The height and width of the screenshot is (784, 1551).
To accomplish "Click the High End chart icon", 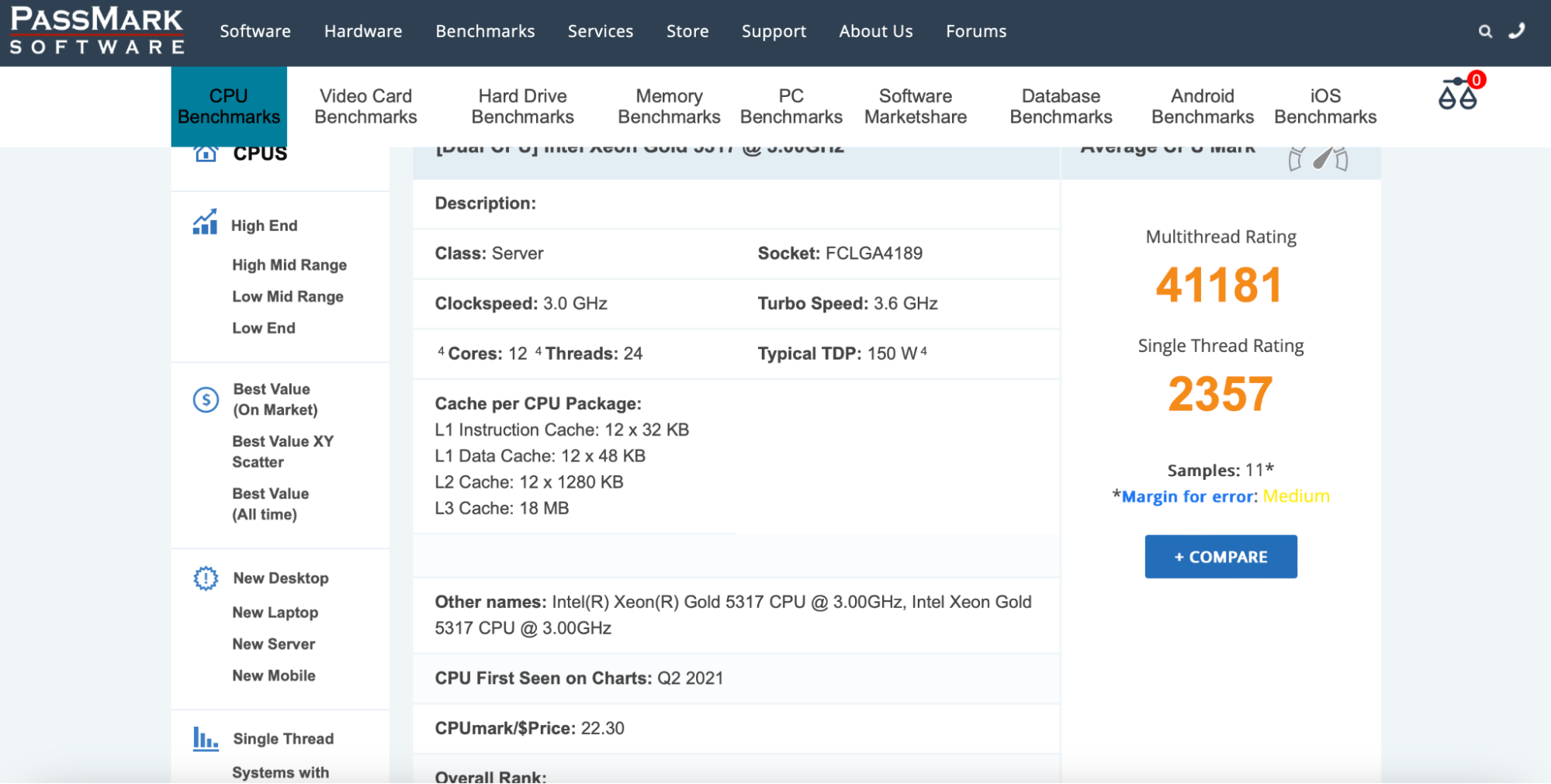I will [x=205, y=222].
